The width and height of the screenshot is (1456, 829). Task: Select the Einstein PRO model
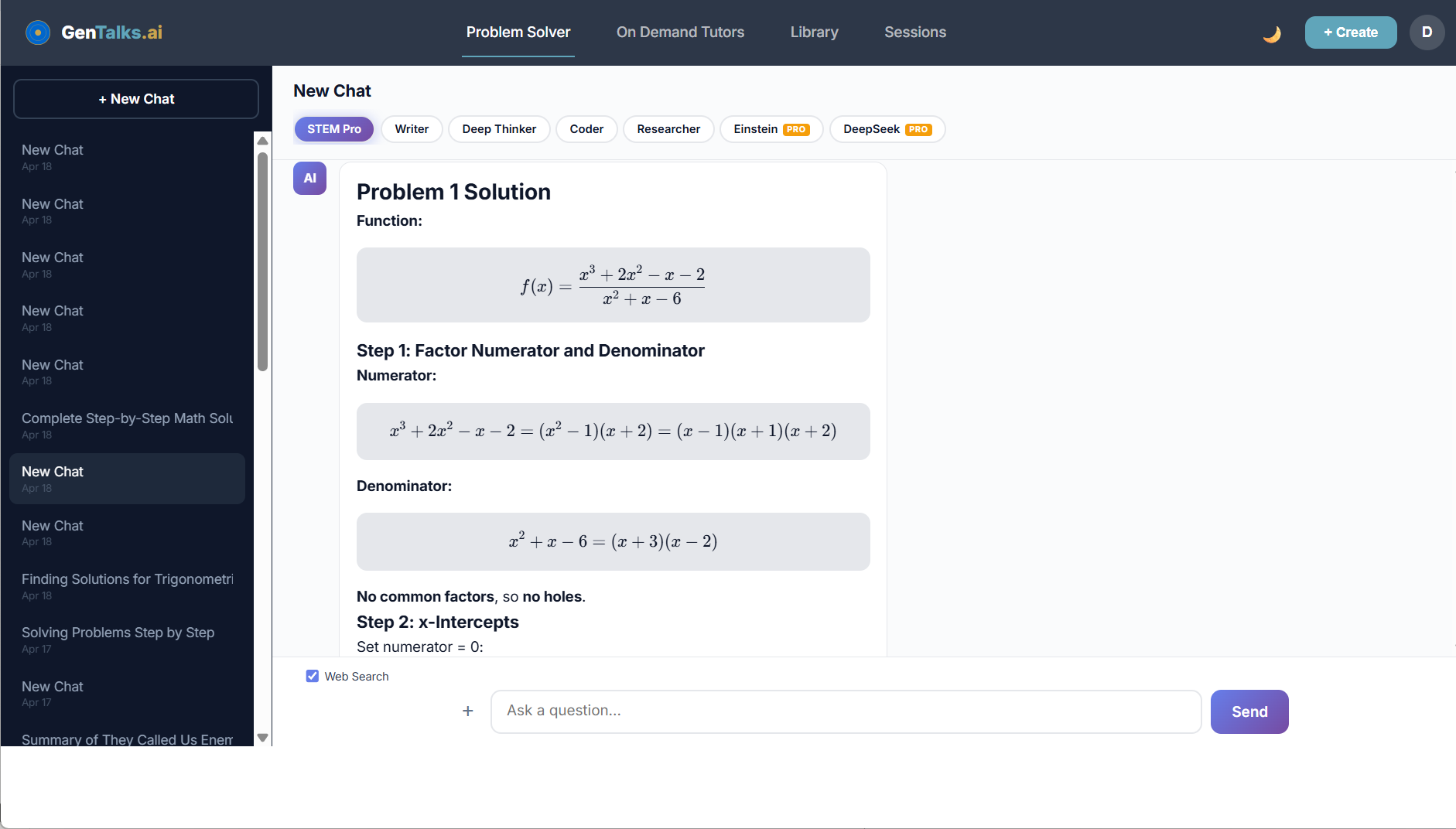coord(771,129)
